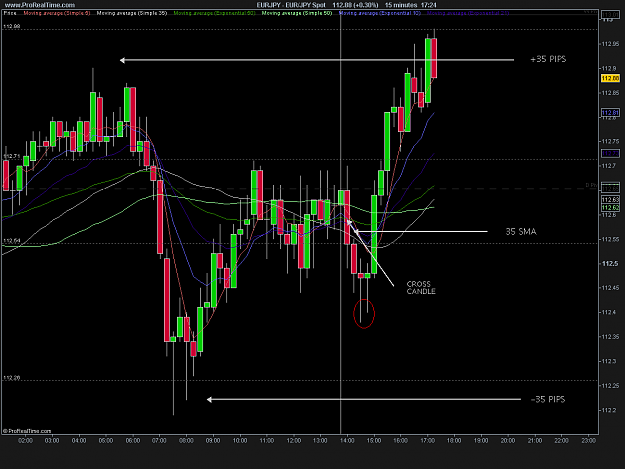Select the Price legend label
This screenshot has height=469, width=625.
[x=10, y=13]
